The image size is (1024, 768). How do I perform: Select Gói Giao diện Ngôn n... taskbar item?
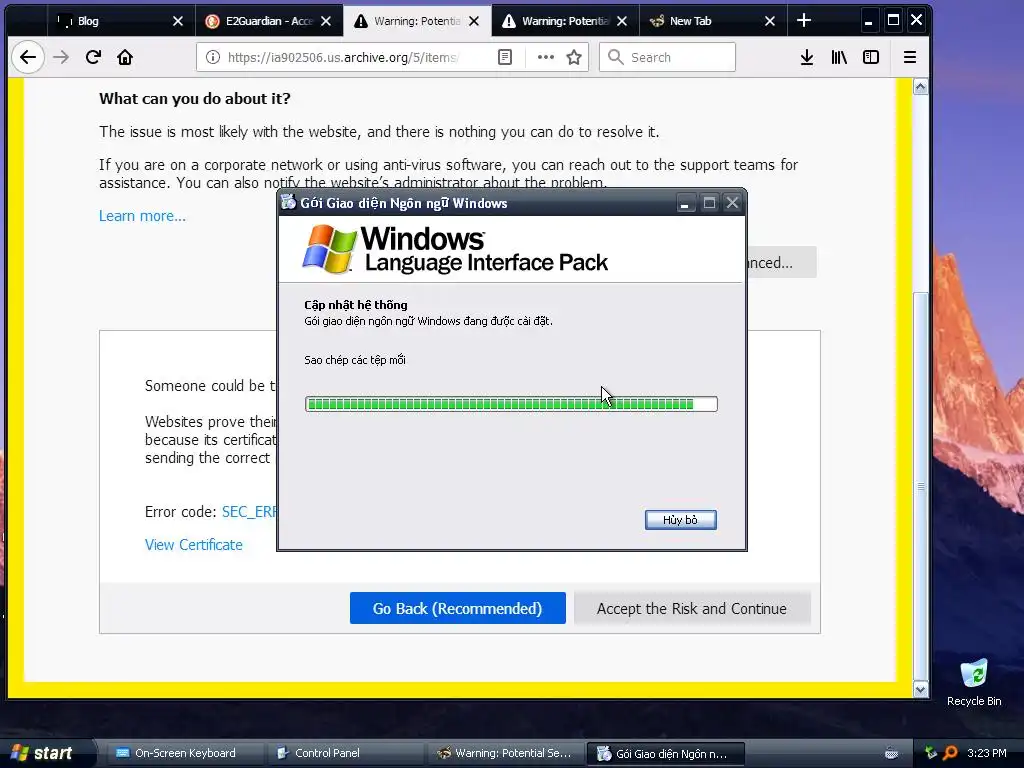point(665,753)
